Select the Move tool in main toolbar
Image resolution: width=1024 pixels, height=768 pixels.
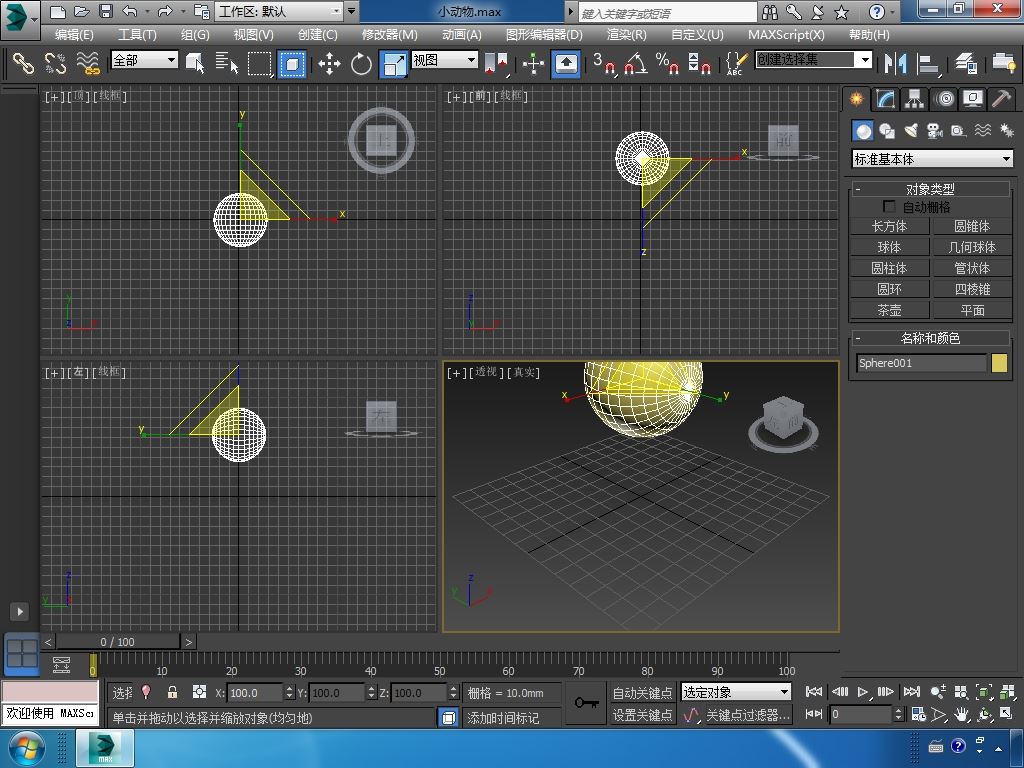329,64
